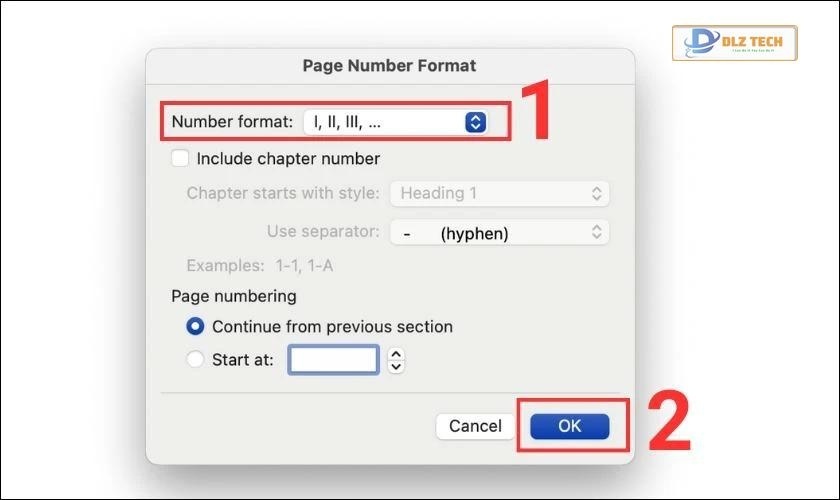Click the Chapter starts with style label
840x500 pixels.
point(283,193)
